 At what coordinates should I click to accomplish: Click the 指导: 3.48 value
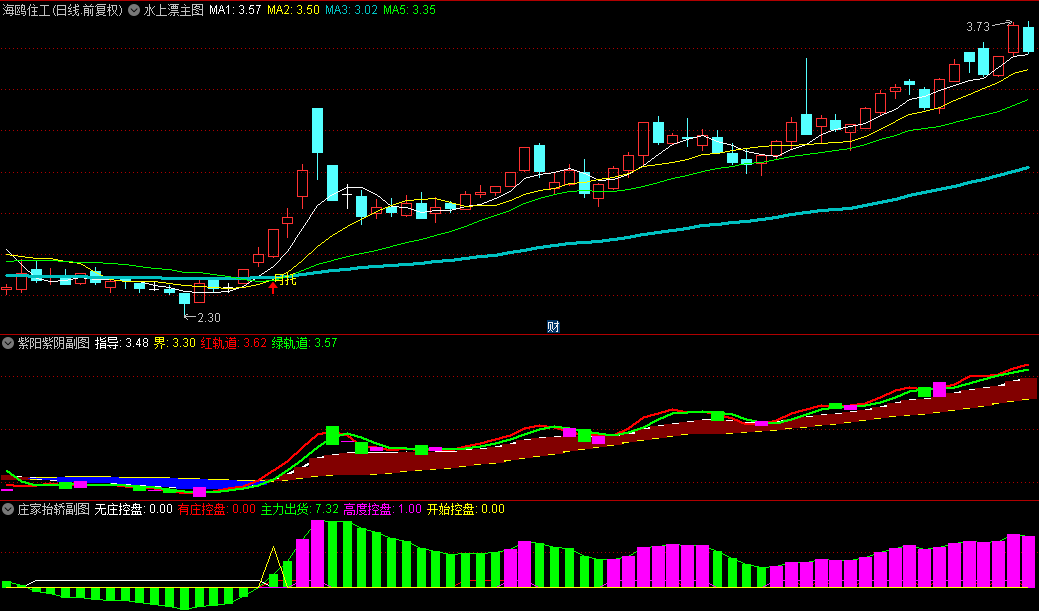coord(122,343)
